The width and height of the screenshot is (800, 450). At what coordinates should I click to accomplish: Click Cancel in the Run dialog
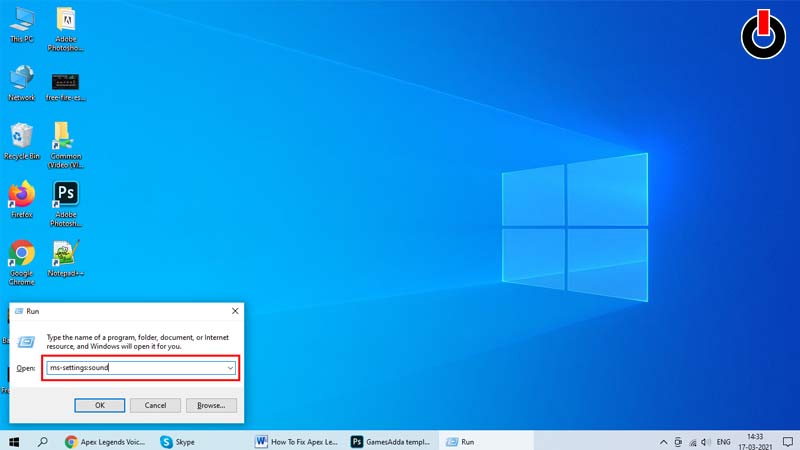[x=155, y=405]
